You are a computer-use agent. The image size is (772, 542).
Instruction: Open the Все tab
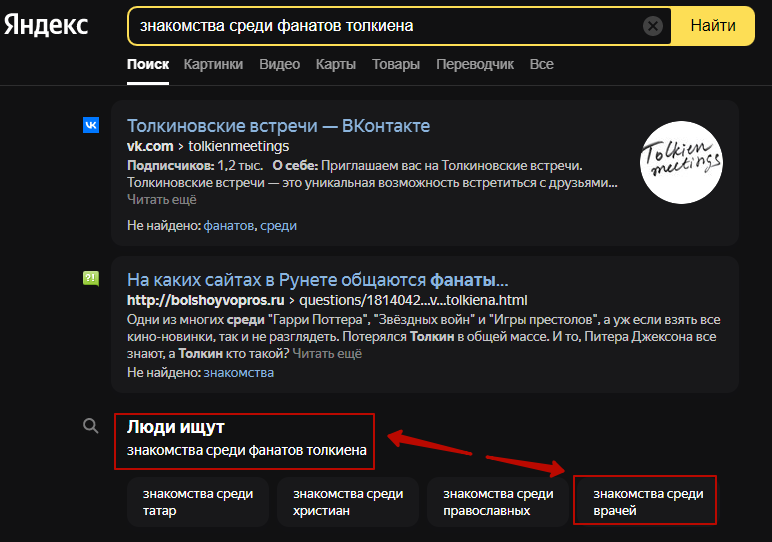tap(541, 64)
